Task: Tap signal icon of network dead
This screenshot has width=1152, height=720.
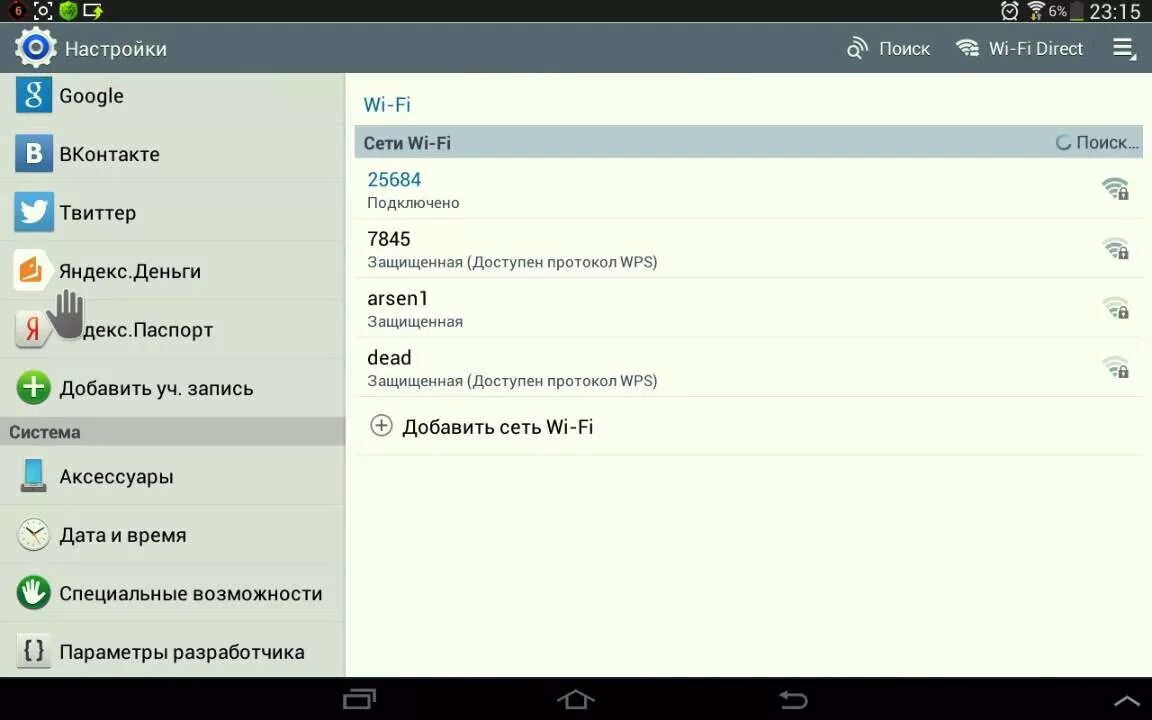Action: (1115, 367)
